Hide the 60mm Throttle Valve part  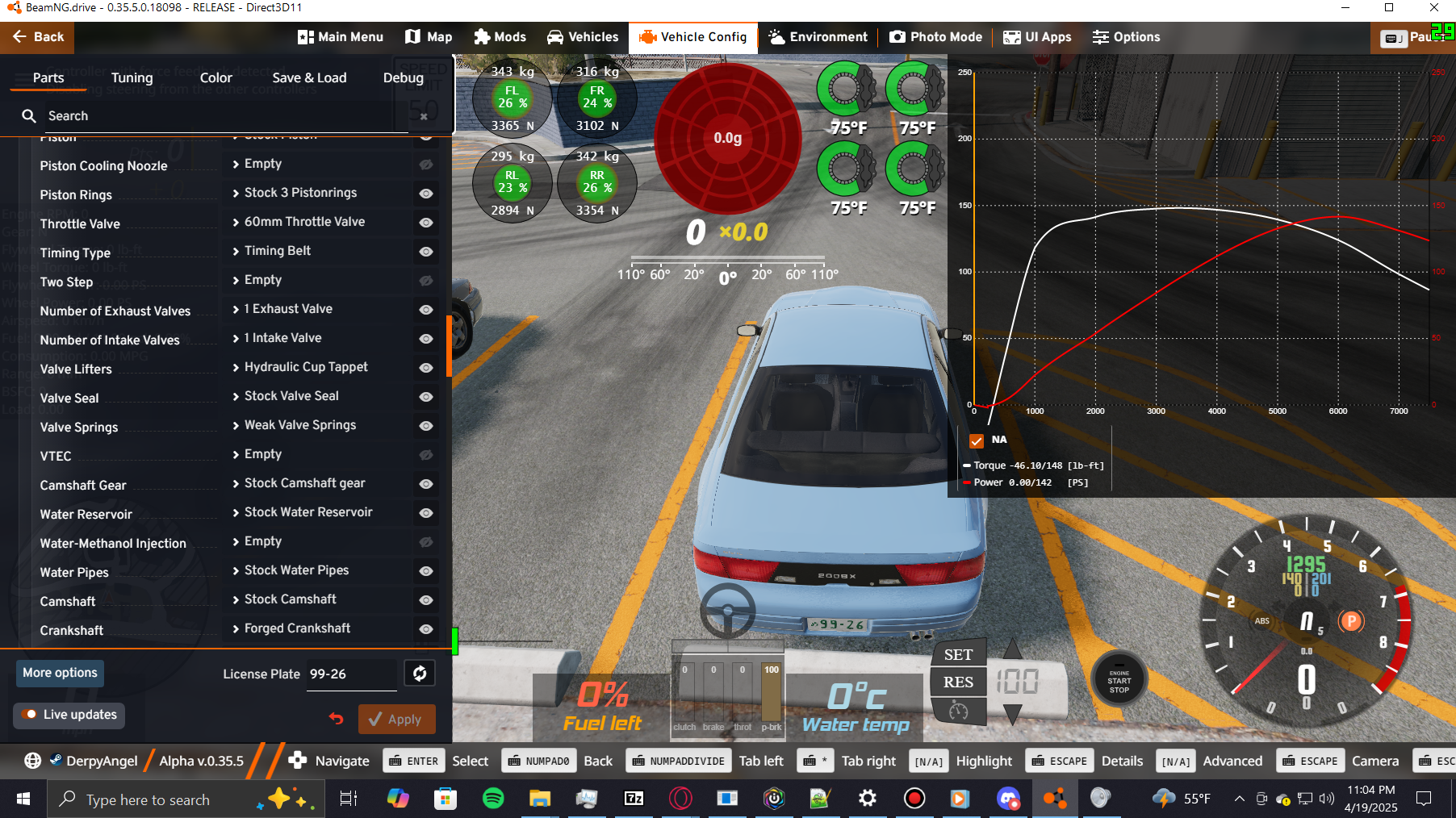(426, 223)
